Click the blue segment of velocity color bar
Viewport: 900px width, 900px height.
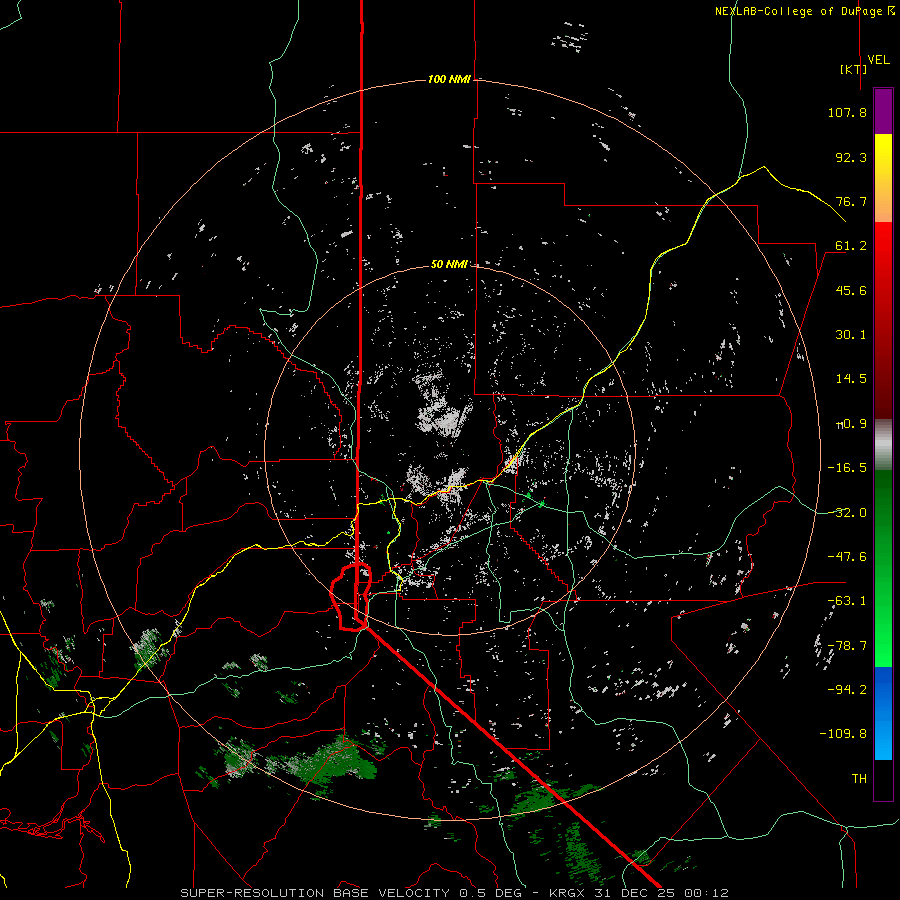click(x=883, y=713)
